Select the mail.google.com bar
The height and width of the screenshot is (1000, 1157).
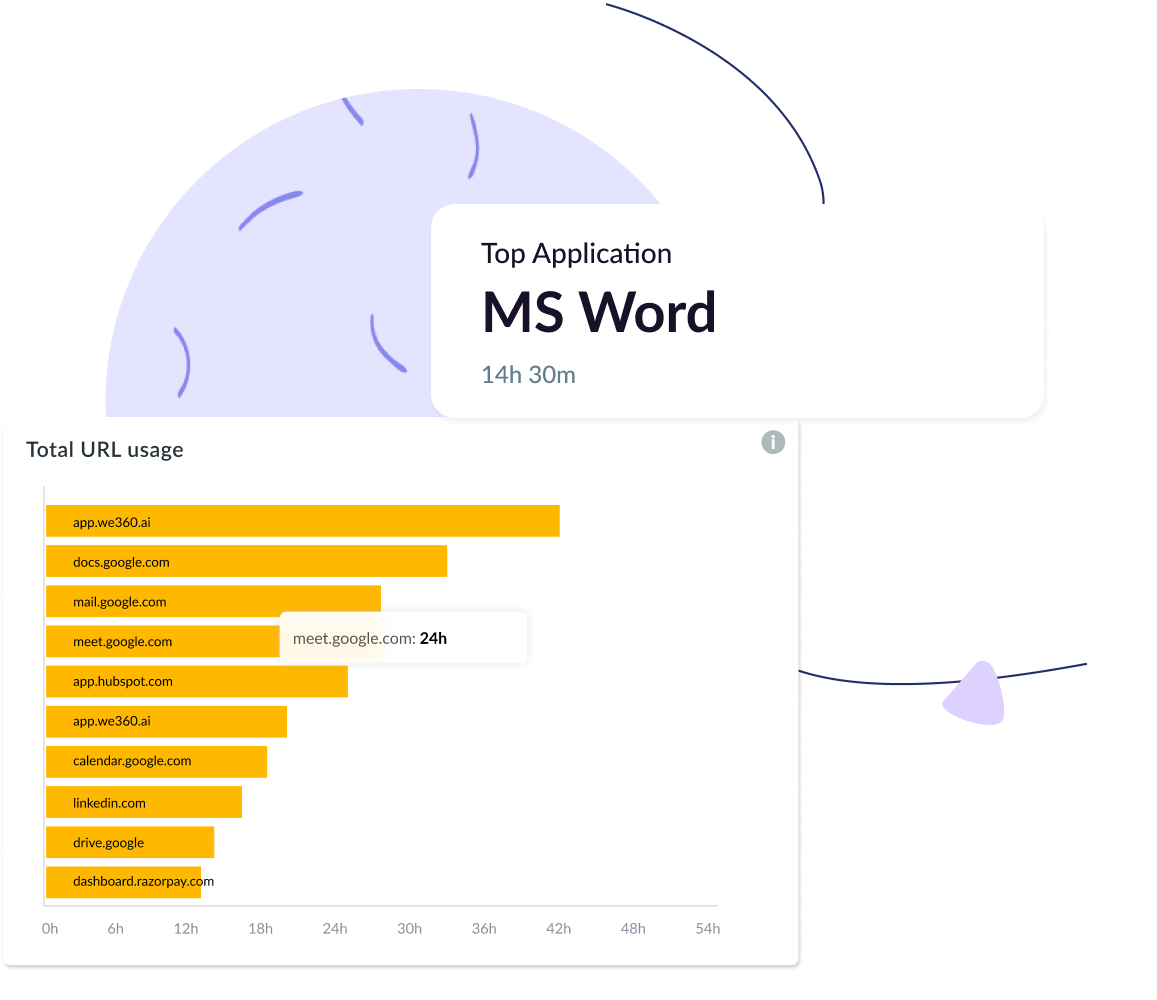pyautogui.click(x=213, y=601)
